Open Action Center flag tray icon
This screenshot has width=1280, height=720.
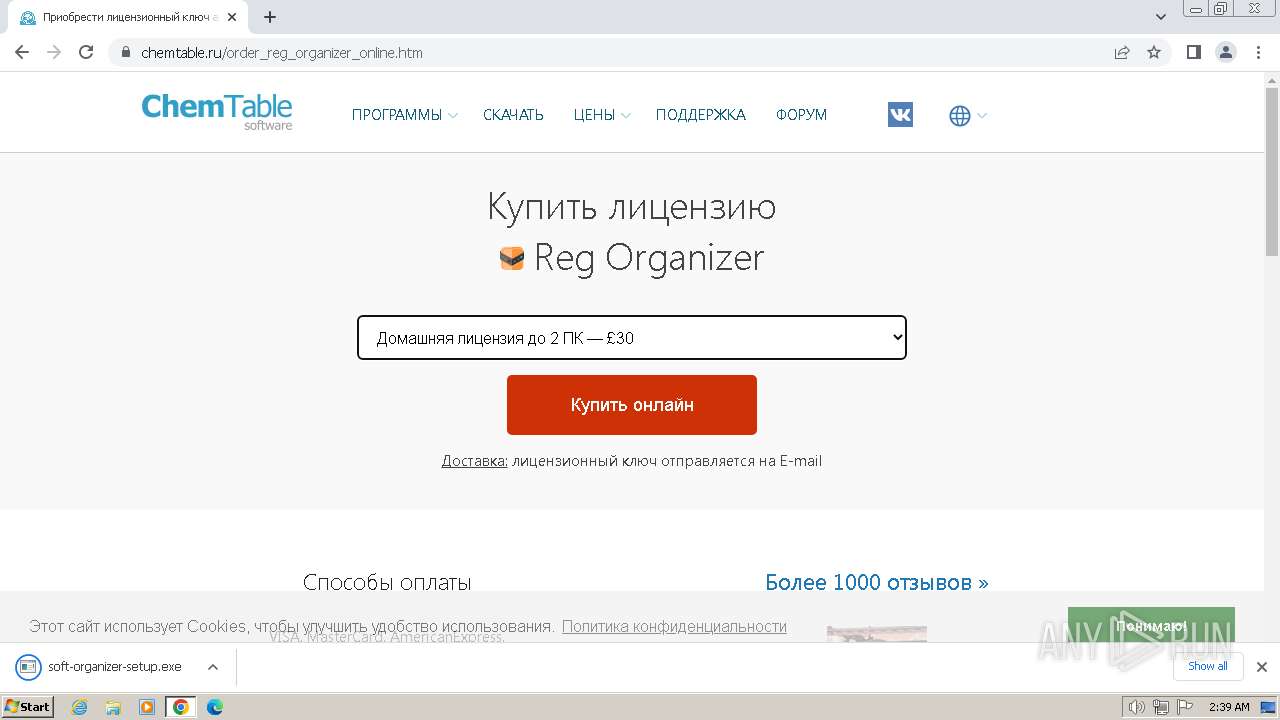pyautogui.click(x=1185, y=707)
